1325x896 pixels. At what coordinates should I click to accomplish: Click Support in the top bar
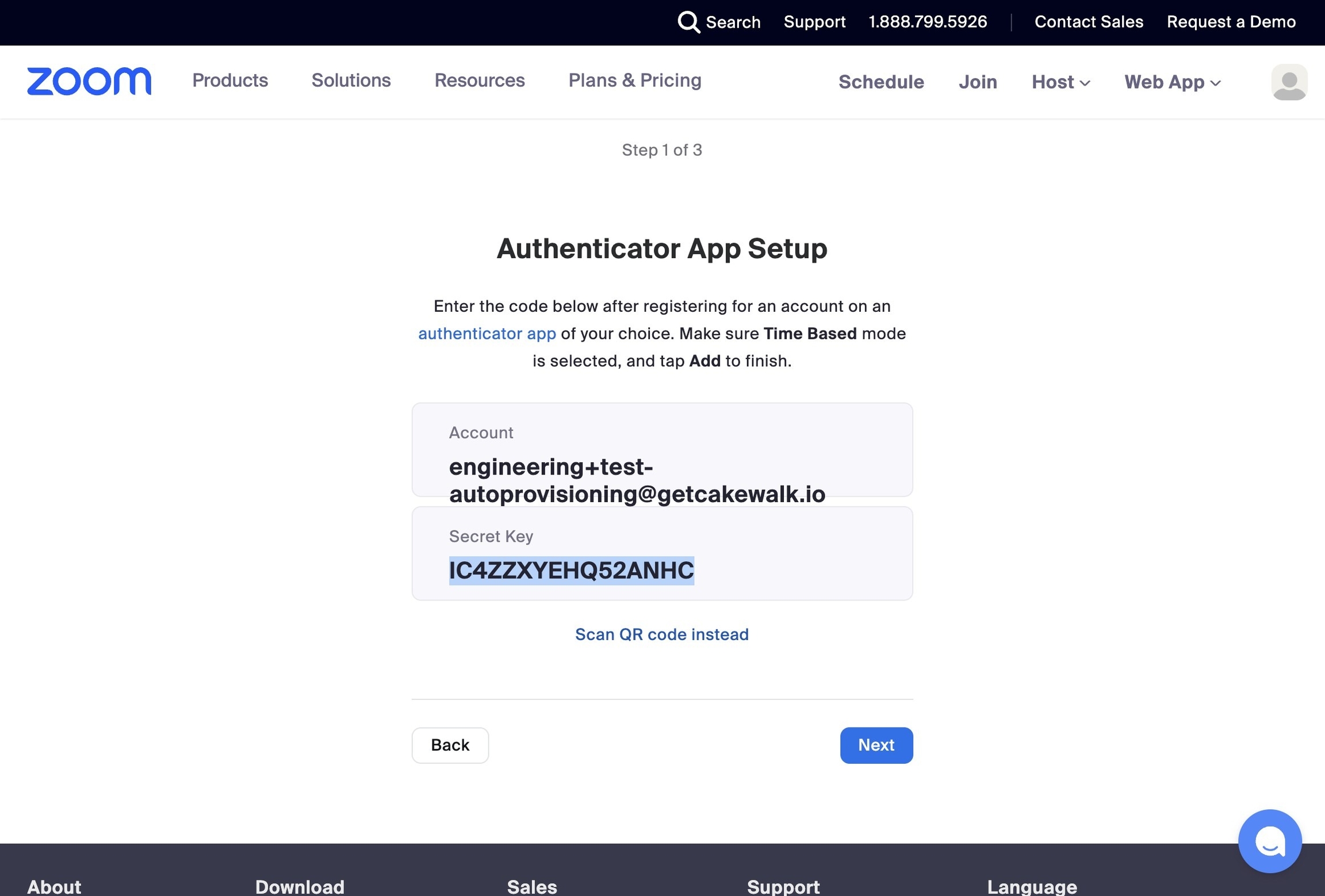814,22
